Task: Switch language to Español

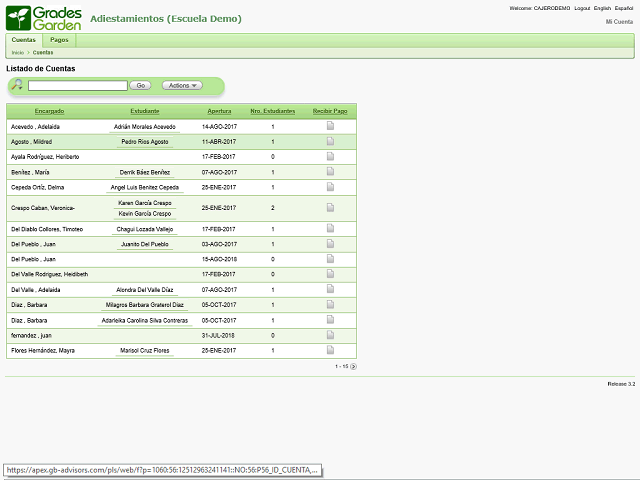Action: (625, 8)
